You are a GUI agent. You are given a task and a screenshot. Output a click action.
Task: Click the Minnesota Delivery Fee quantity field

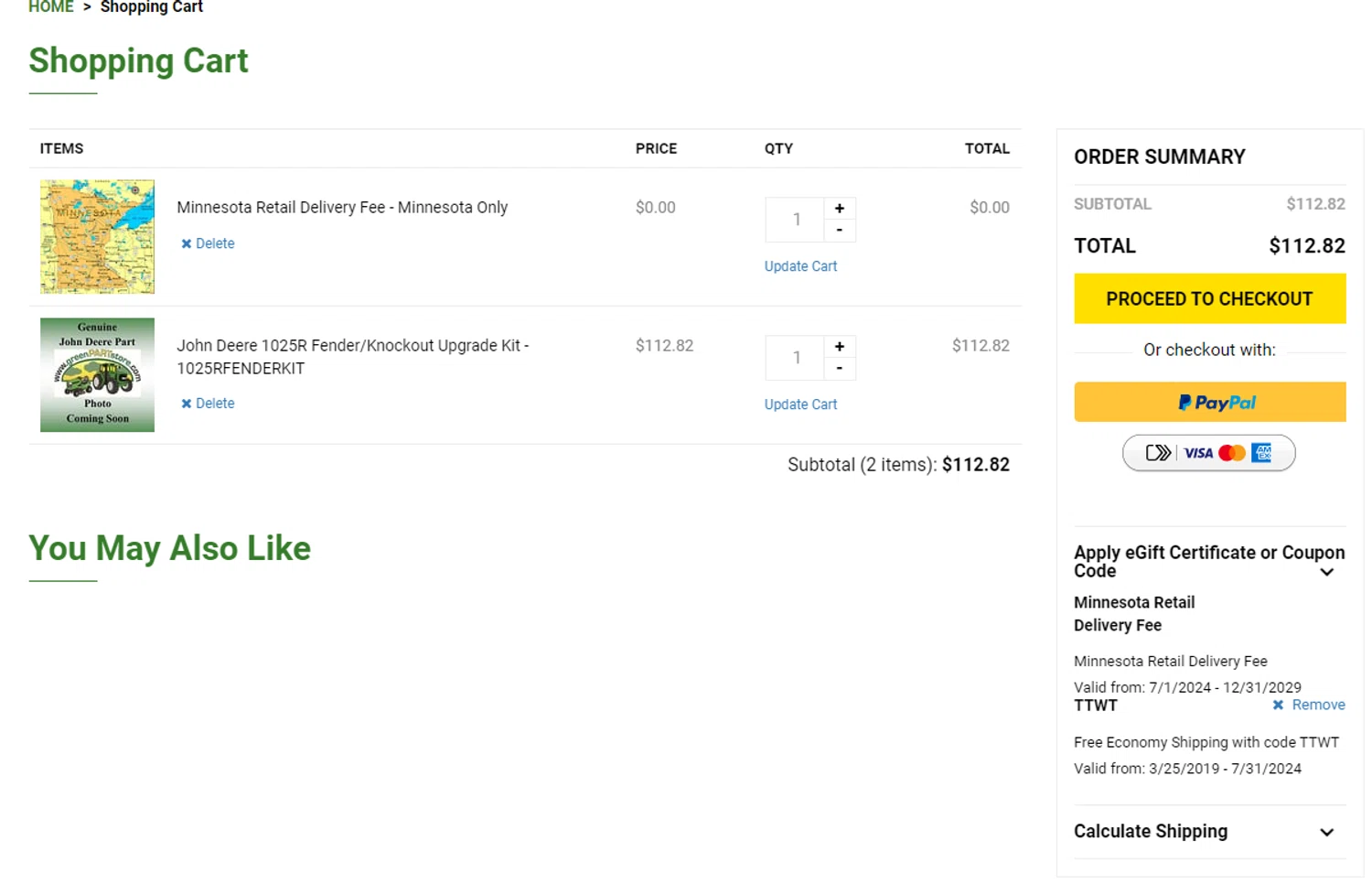point(796,220)
